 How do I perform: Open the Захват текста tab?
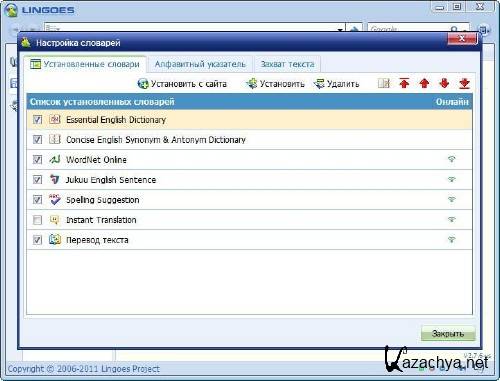click(287, 64)
